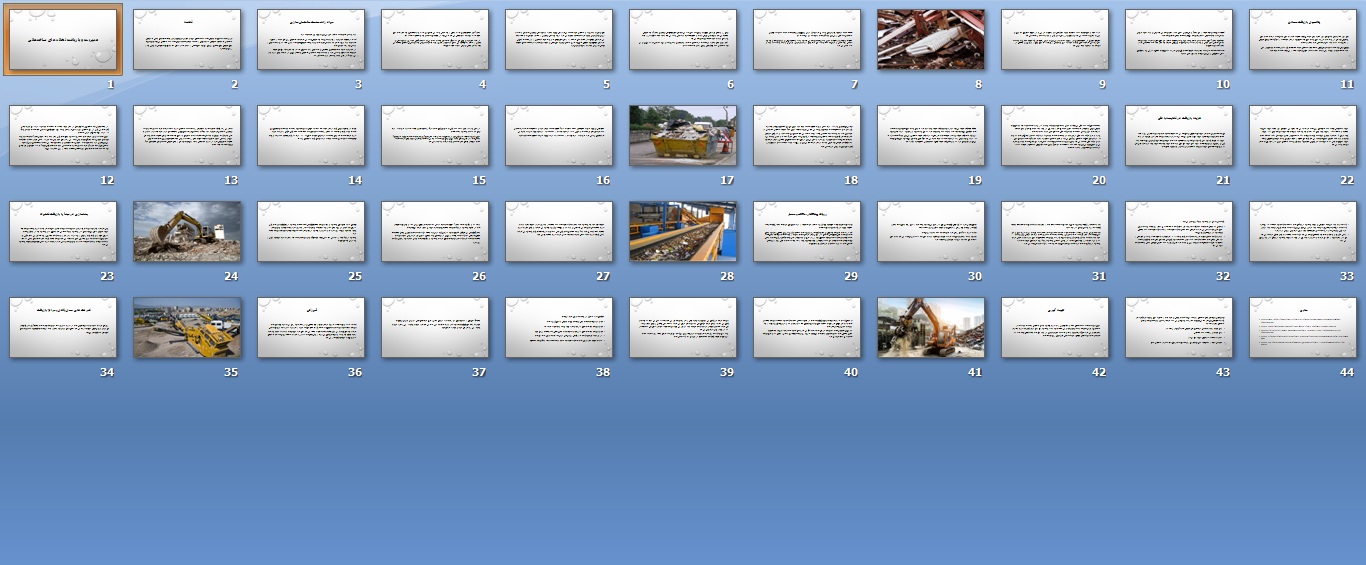The image size is (1366, 565).
Task: Select the title slide thumbnail numbered 1
Action: 63,40
